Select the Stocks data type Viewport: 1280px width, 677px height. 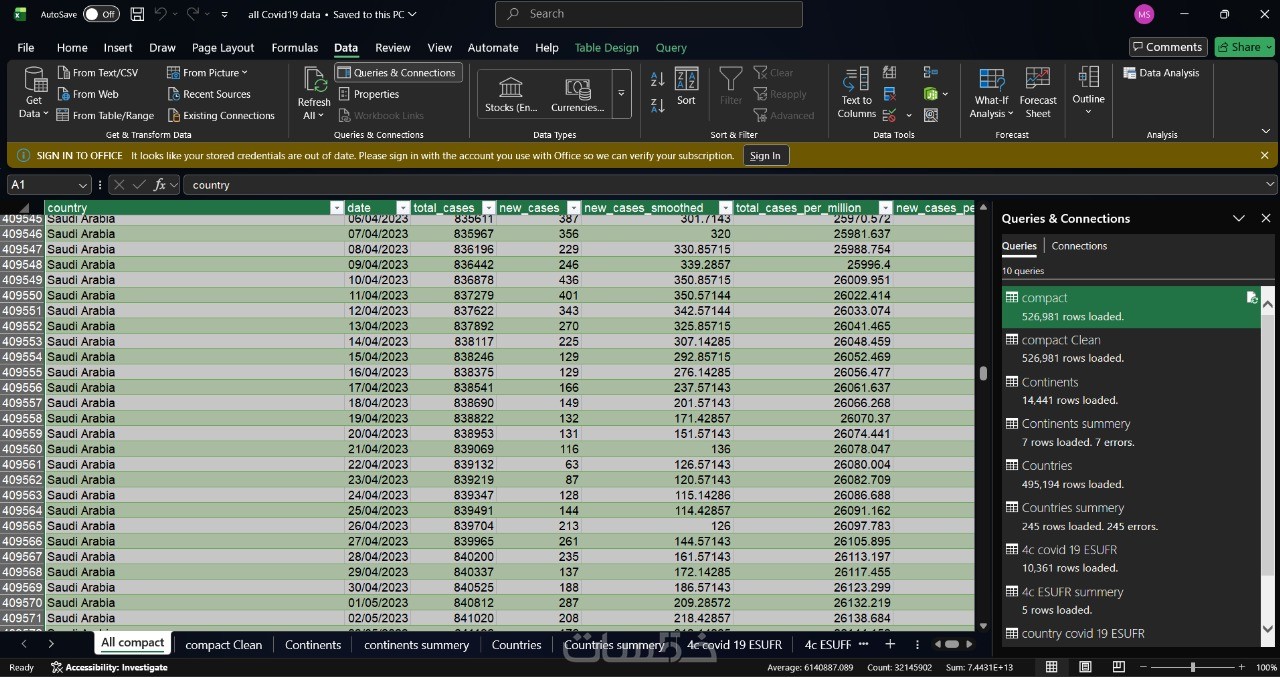(x=511, y=94)
